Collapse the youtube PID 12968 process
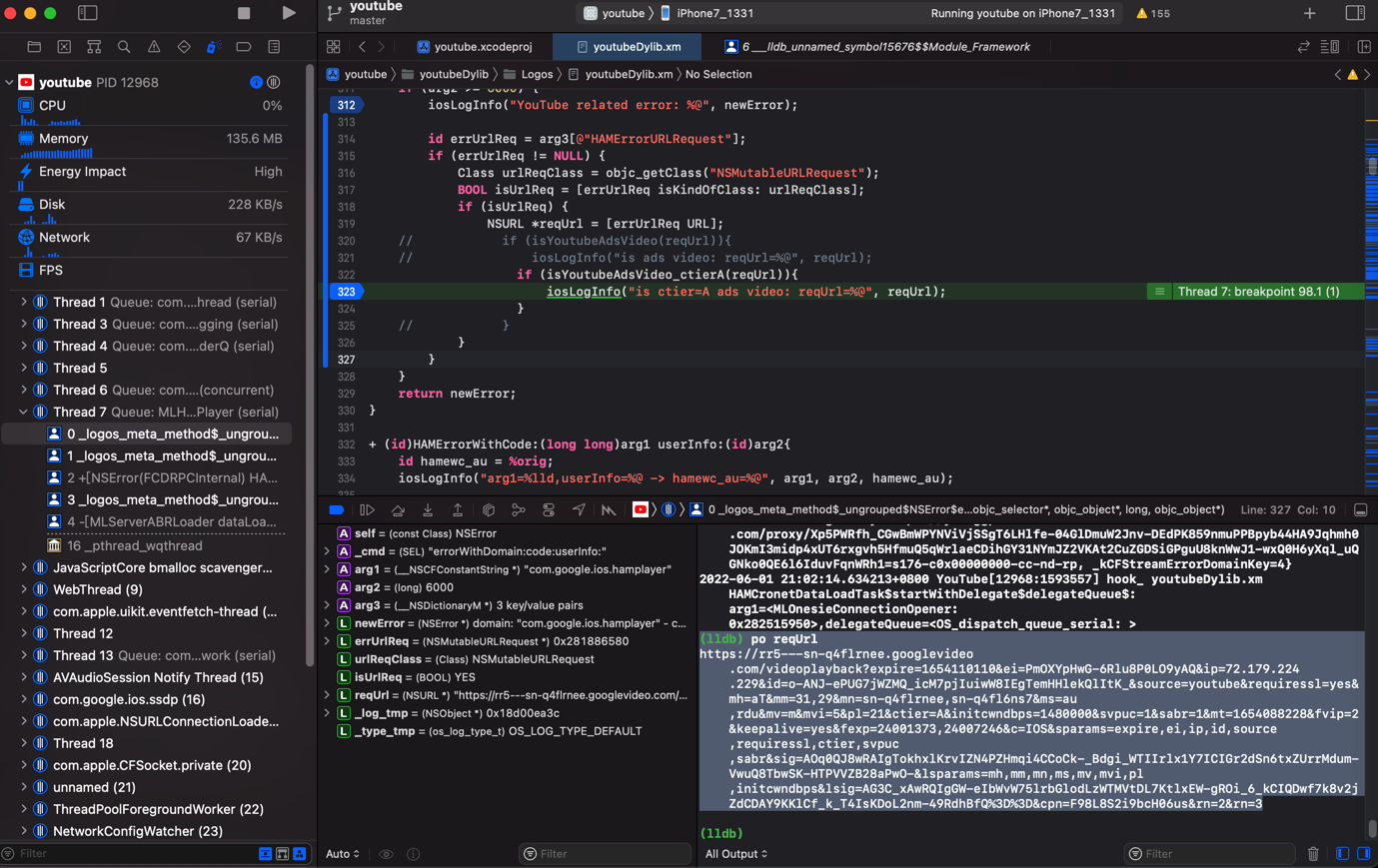Viewport: 1378px width, 868px height. coord(10,83)
